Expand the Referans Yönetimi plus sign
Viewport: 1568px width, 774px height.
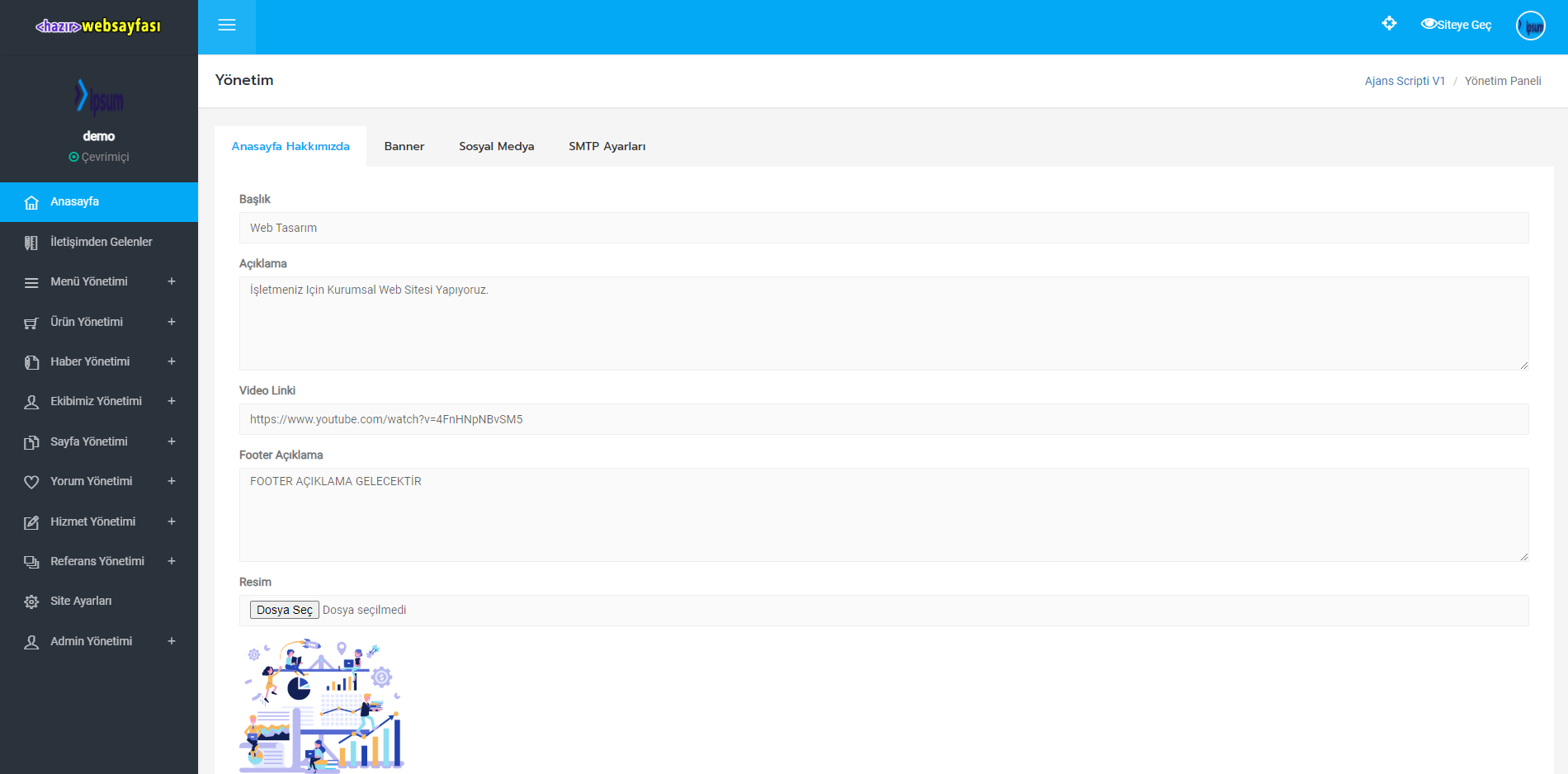click(172, 561)
